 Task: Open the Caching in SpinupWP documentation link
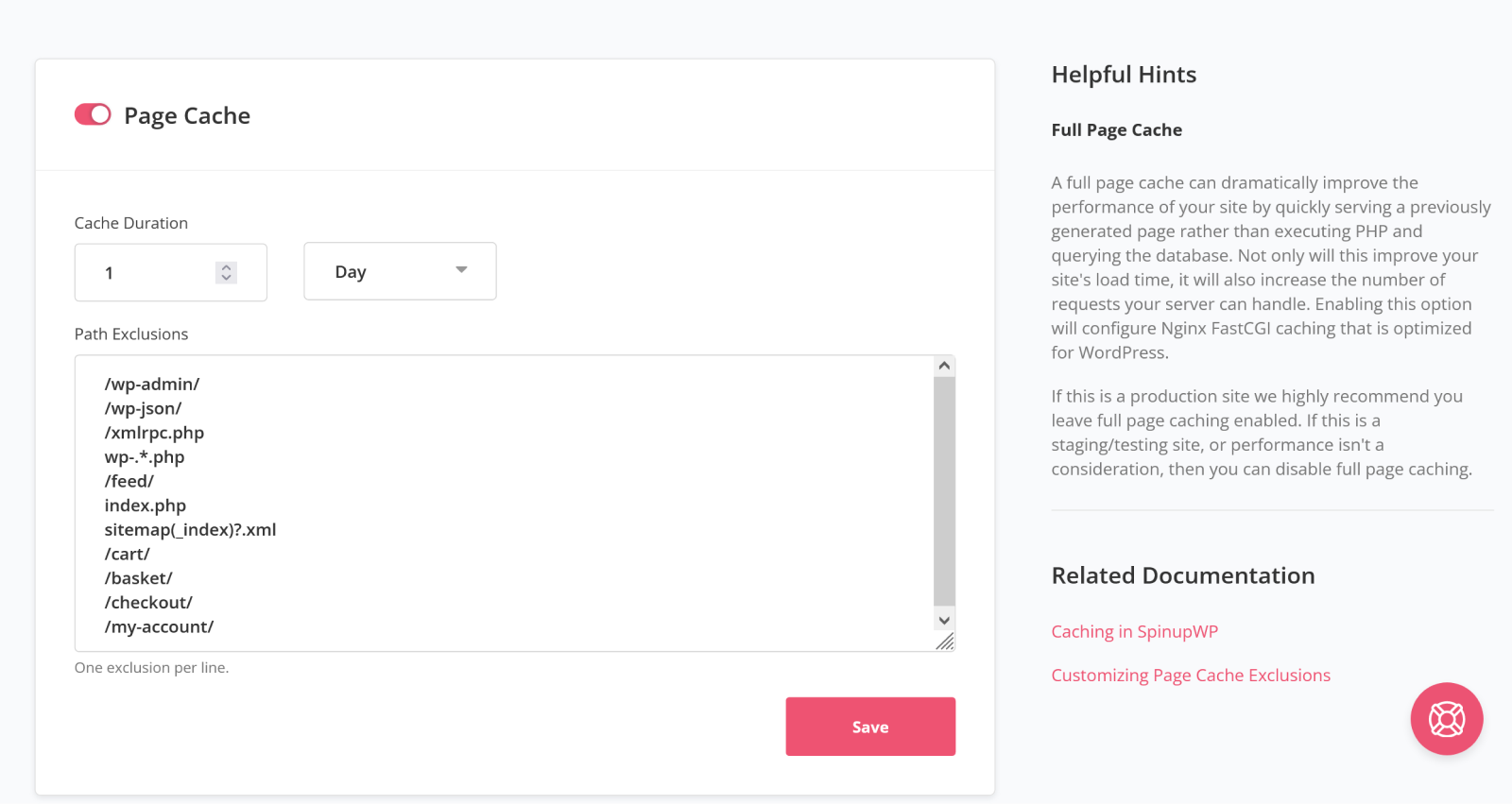coord(1134,631)
